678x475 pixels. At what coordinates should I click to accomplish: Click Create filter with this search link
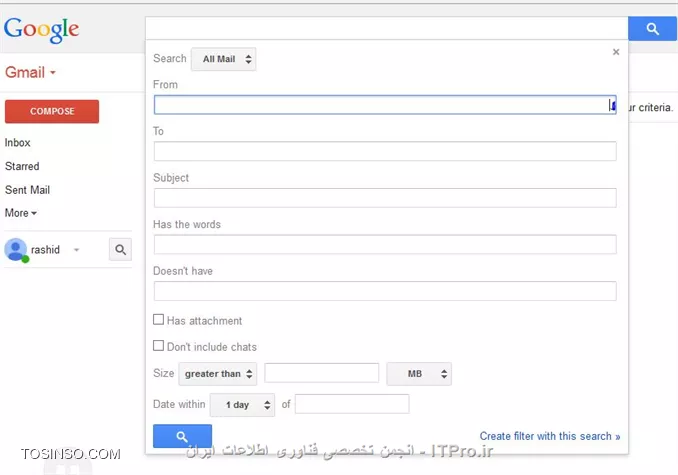click(x=550, y=436)
